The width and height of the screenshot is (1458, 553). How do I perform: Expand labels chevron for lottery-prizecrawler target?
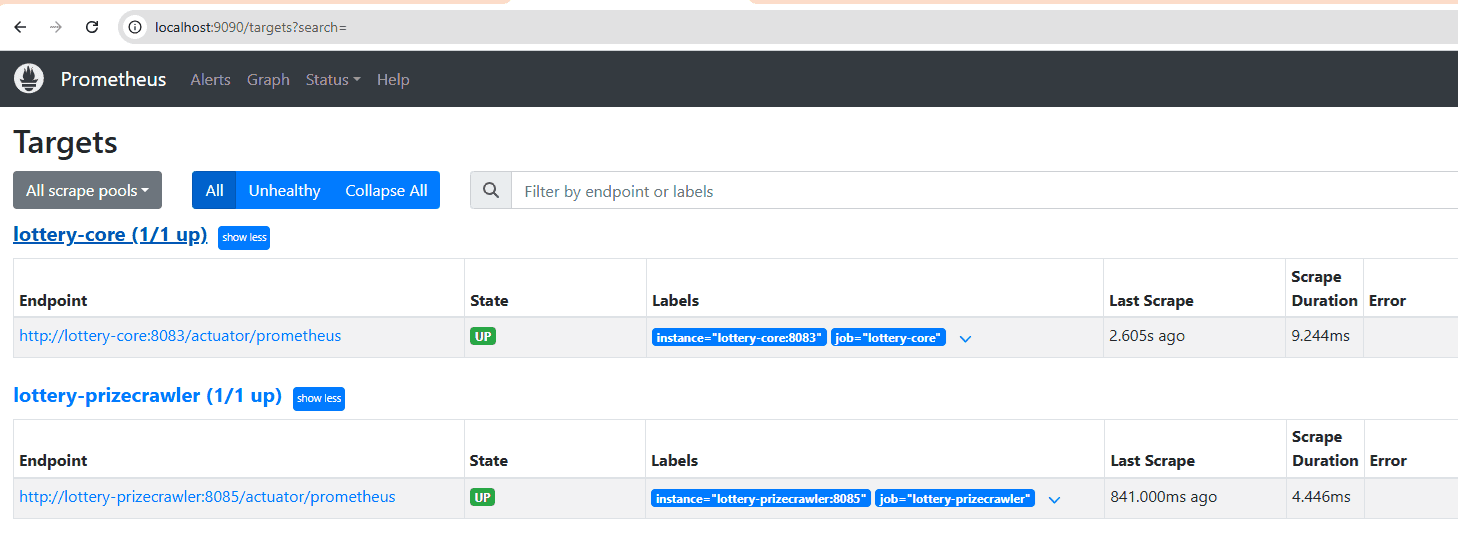[1054, 499]
